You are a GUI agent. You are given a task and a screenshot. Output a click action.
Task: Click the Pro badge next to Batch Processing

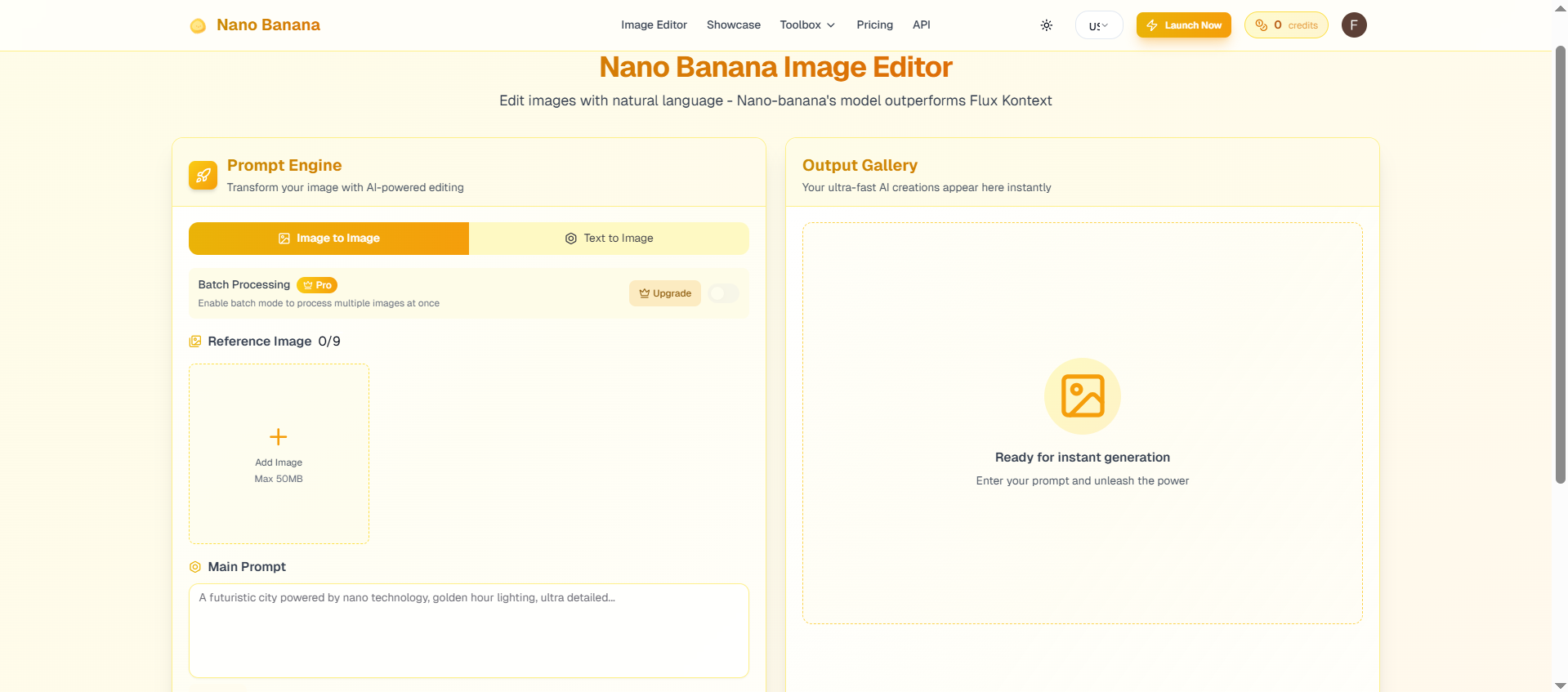[x=317, y=285]
